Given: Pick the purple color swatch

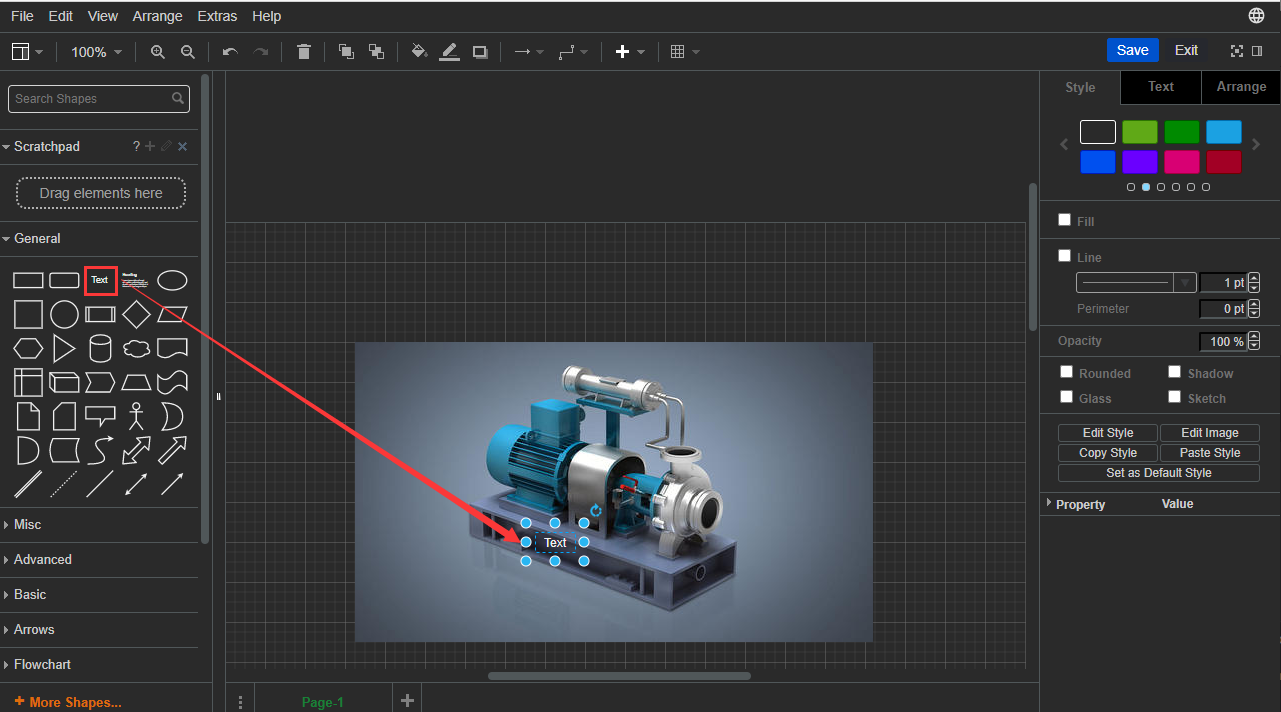Looking at the screenshot, I should 1140,162.
